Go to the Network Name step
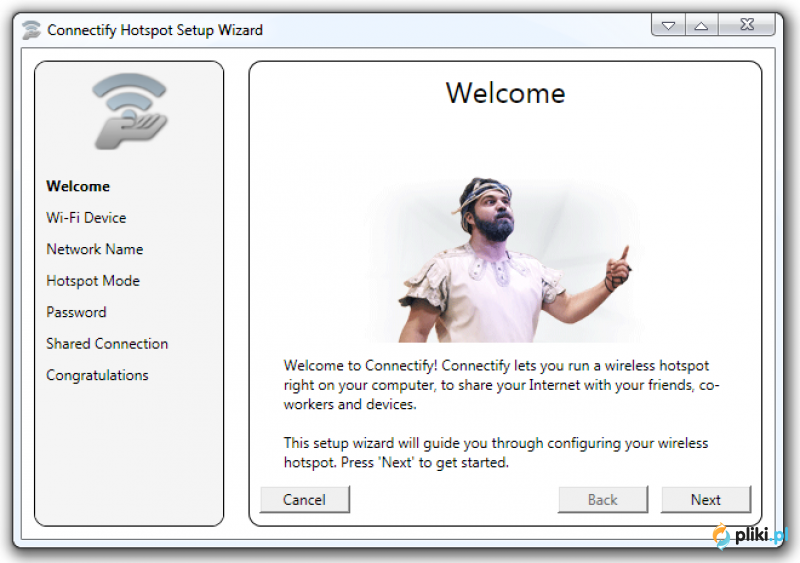 pos(95,250)
